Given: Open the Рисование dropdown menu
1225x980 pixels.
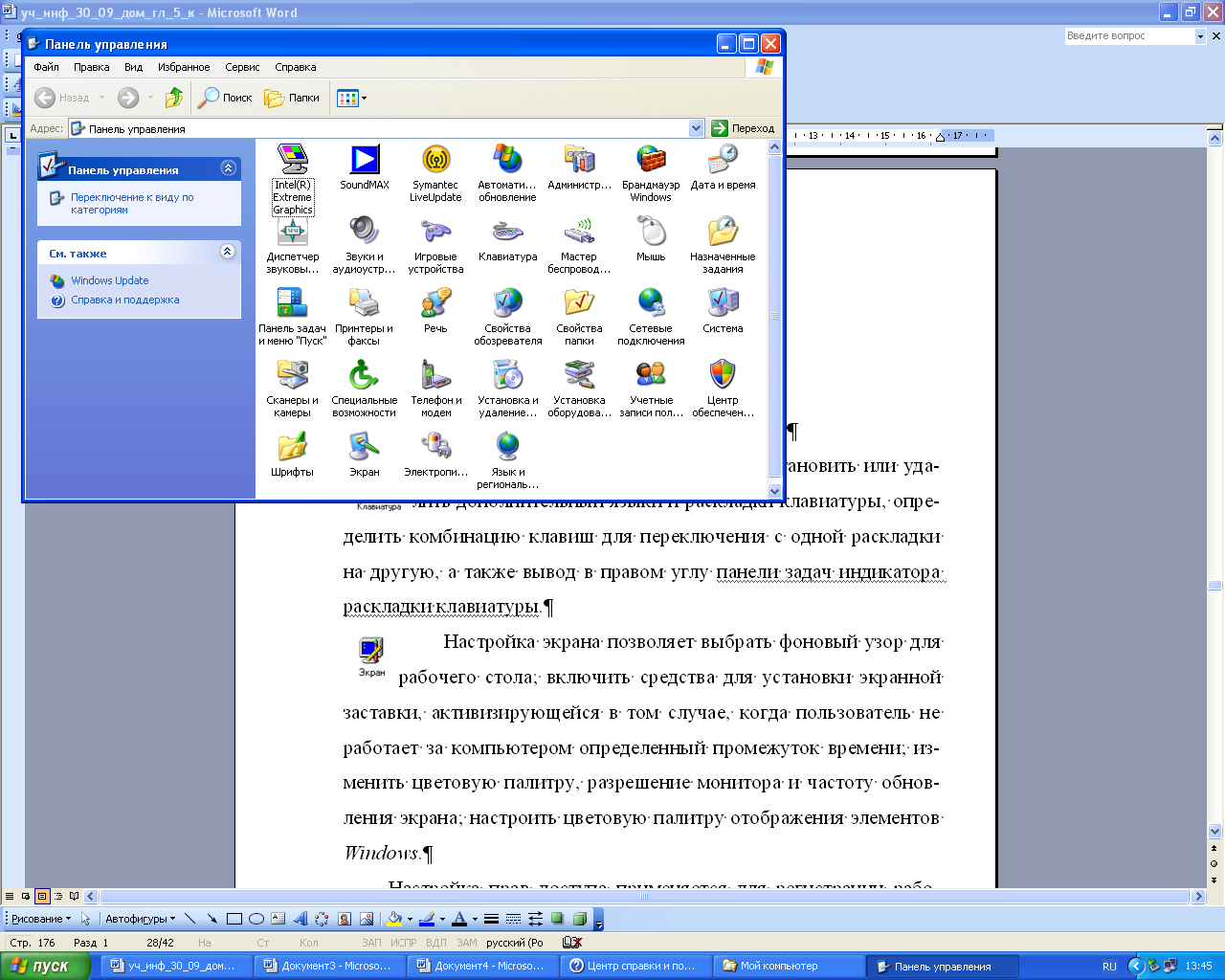Looking at the screenshot, I should point(40,919).
